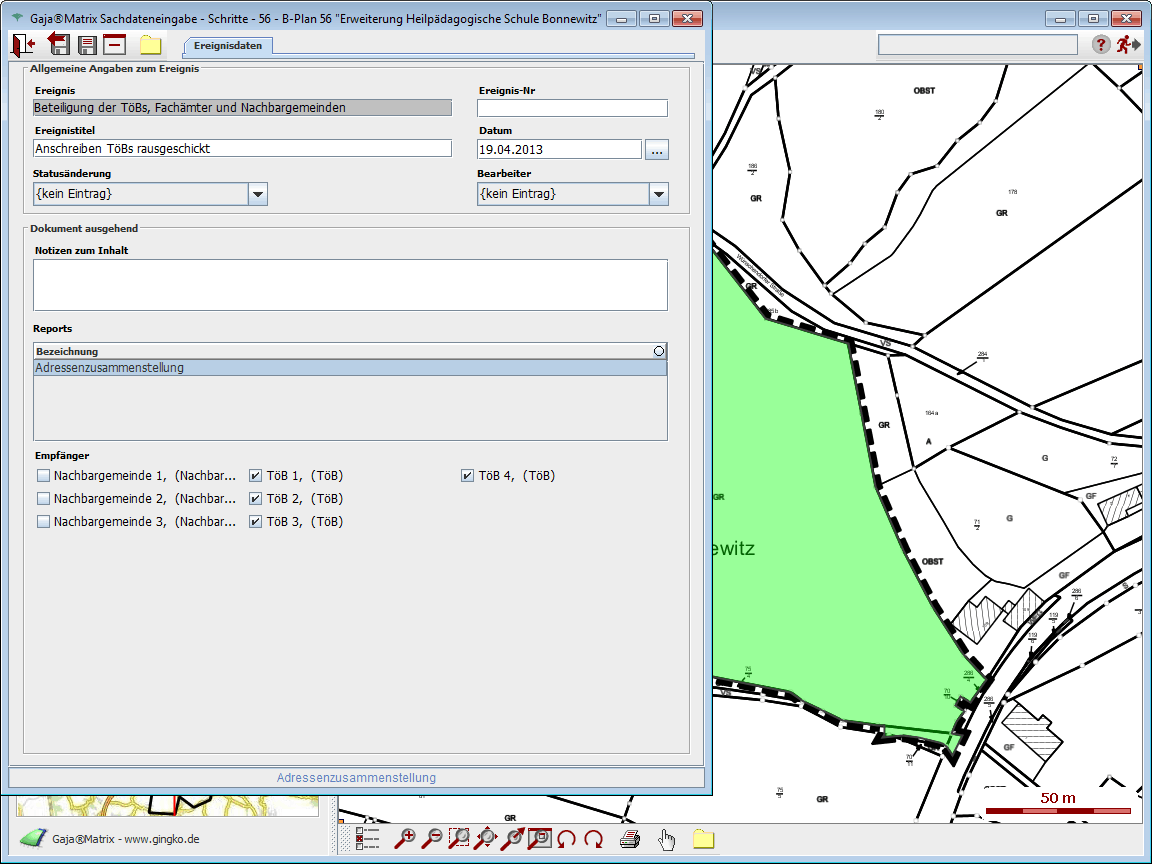Click the printer icon in map toolbar

pos(629,839)
